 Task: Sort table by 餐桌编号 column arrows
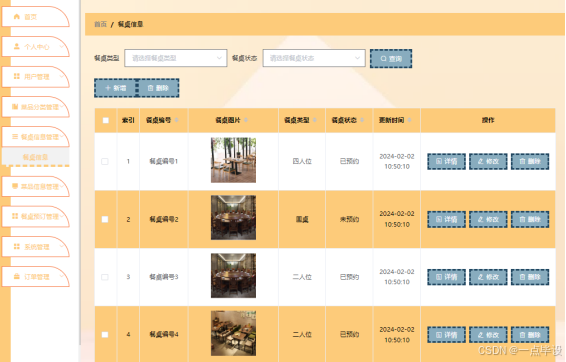pyautogui.click(x=177, y=120)
